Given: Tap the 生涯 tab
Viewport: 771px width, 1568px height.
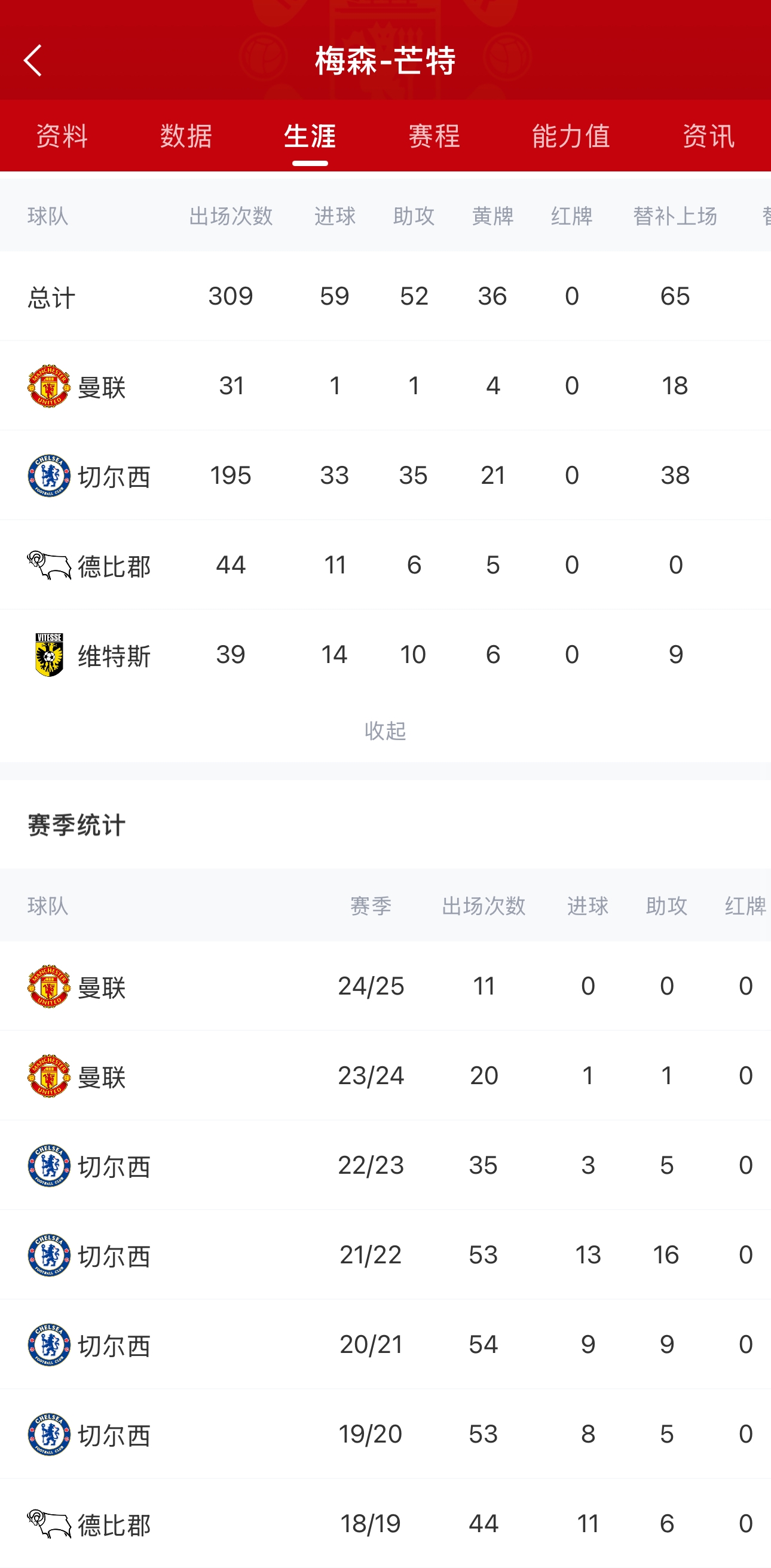Looking at the screenshot, I should point(310,136).
